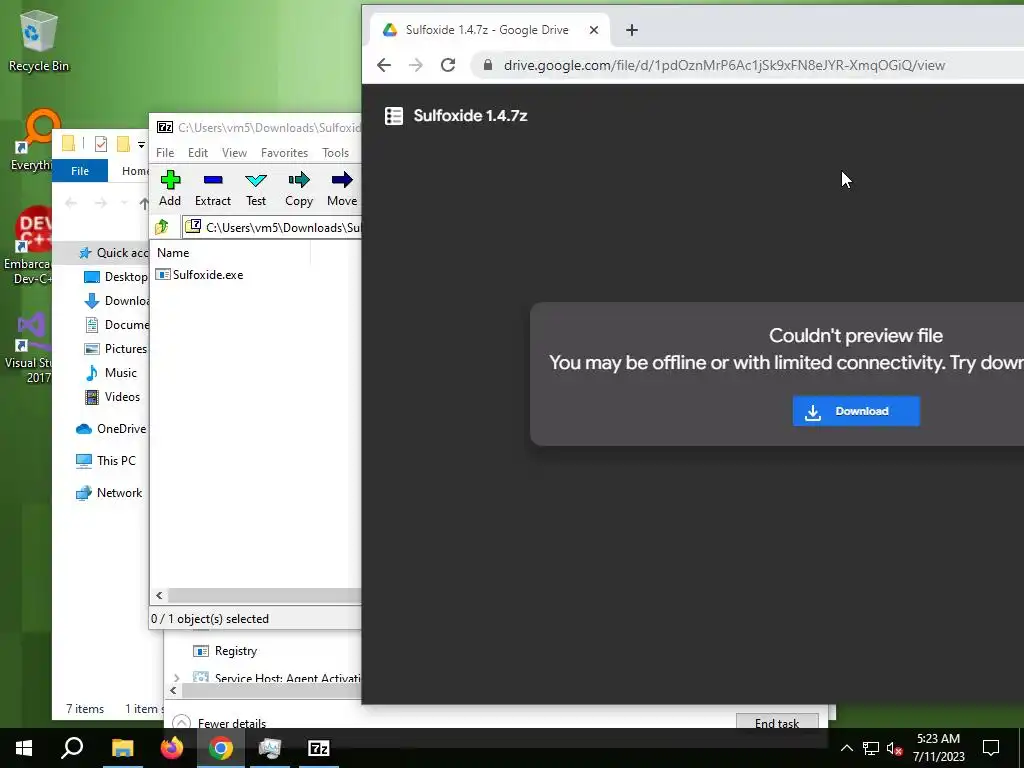The width and height of the screenshot is (1024, 768).
Task: Open the File menu in 7-Zip
Action: [165, 153]
